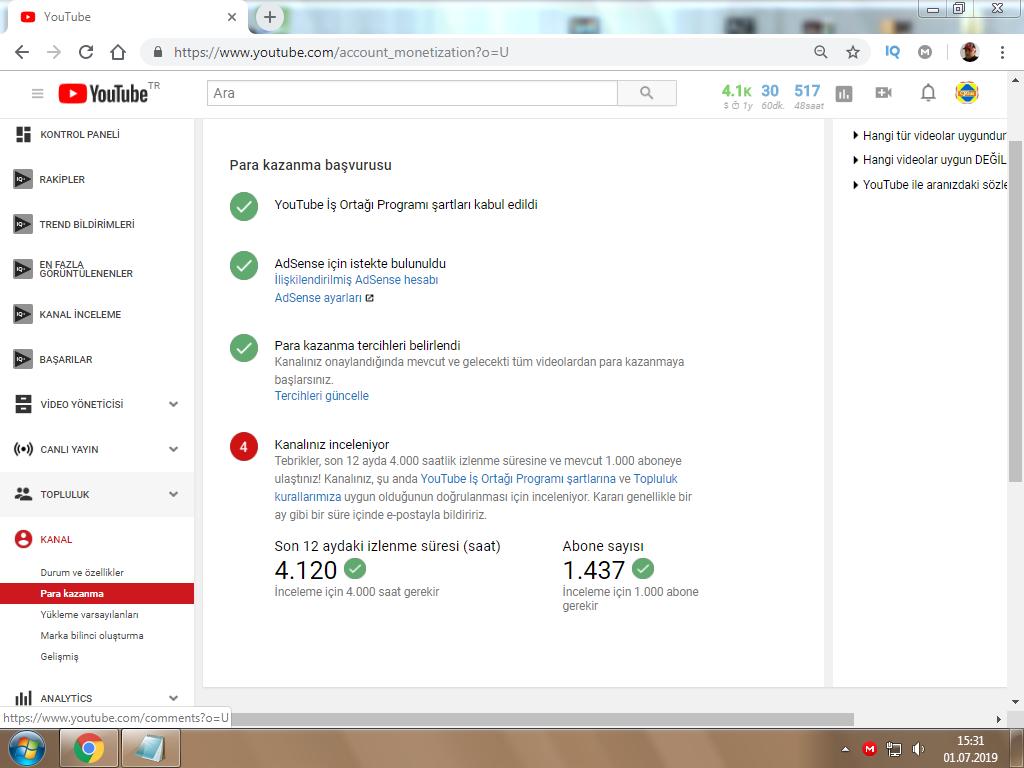Bookmark this page with star icon
This screenshot has width=1024, height=768.
point(853,52)
